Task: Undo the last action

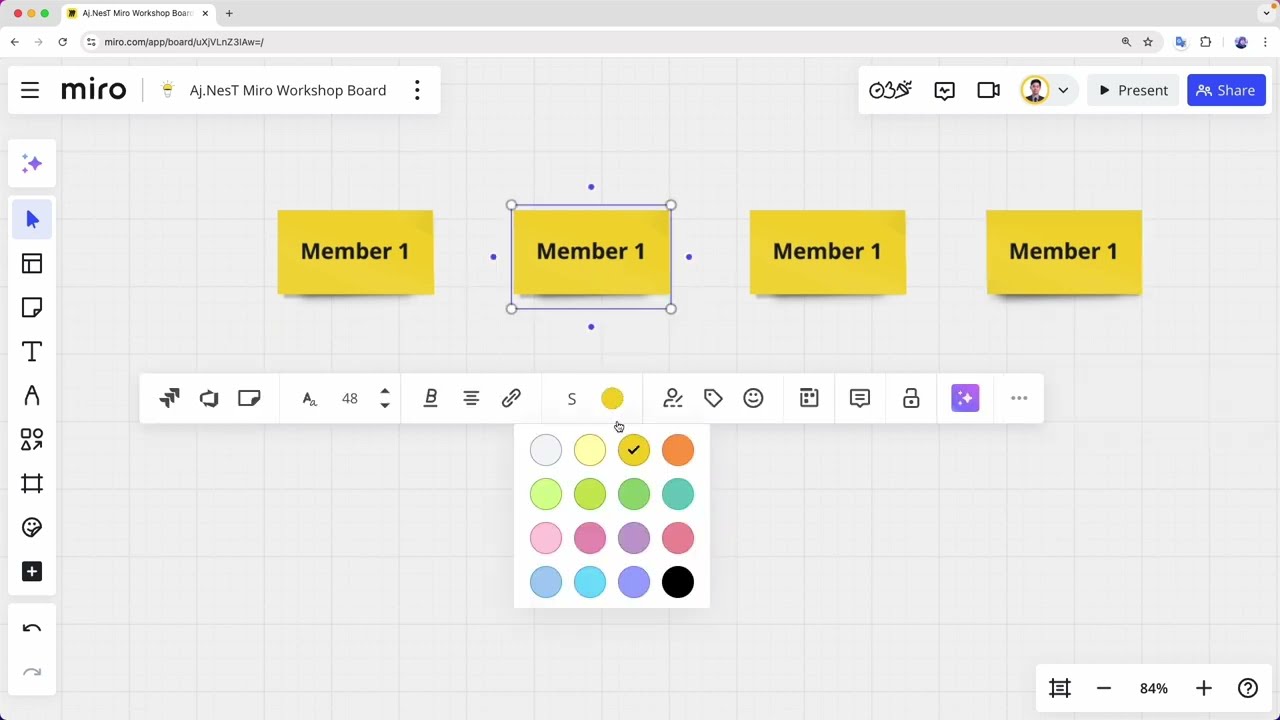Action: click(32, 629)
